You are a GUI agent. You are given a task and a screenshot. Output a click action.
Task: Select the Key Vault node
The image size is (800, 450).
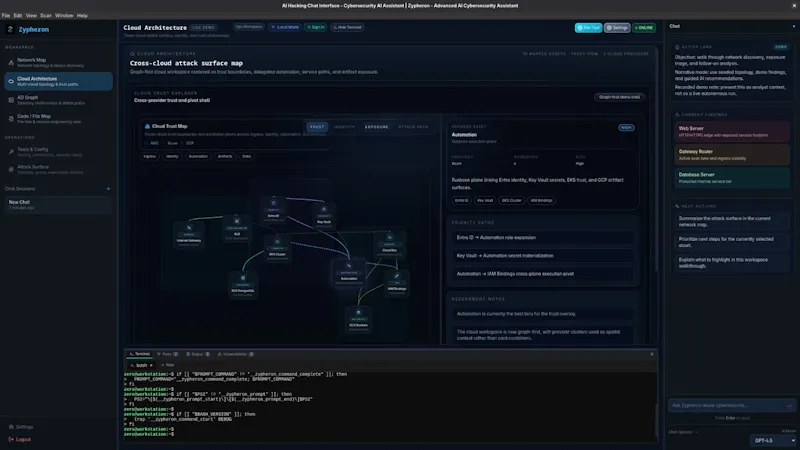(324, 216)
